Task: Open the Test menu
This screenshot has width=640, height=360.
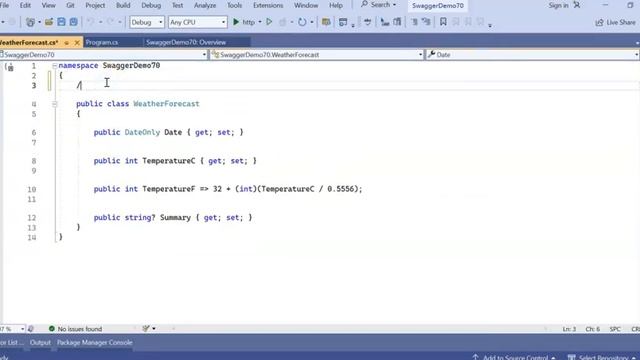Action: pyautogui.click(x=177, y=5)
